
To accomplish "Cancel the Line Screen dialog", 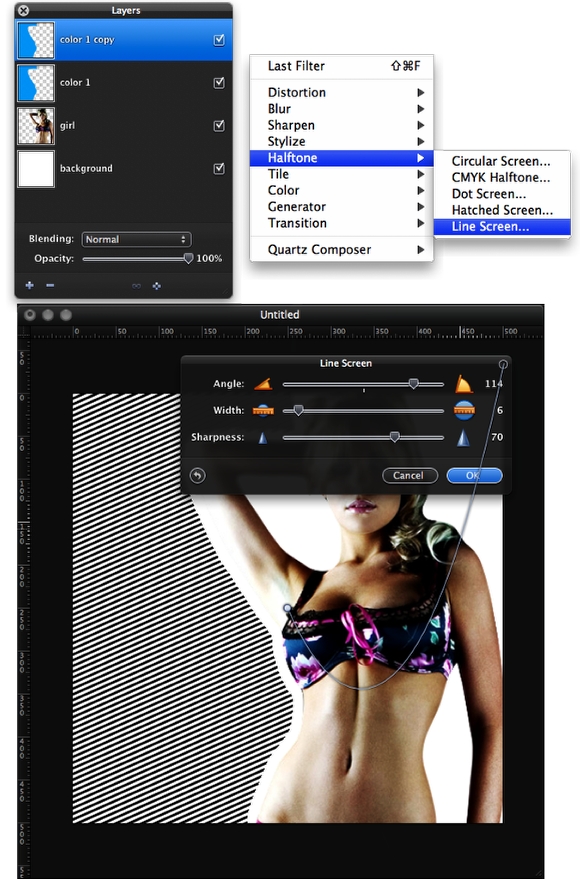I will point(410,475).
